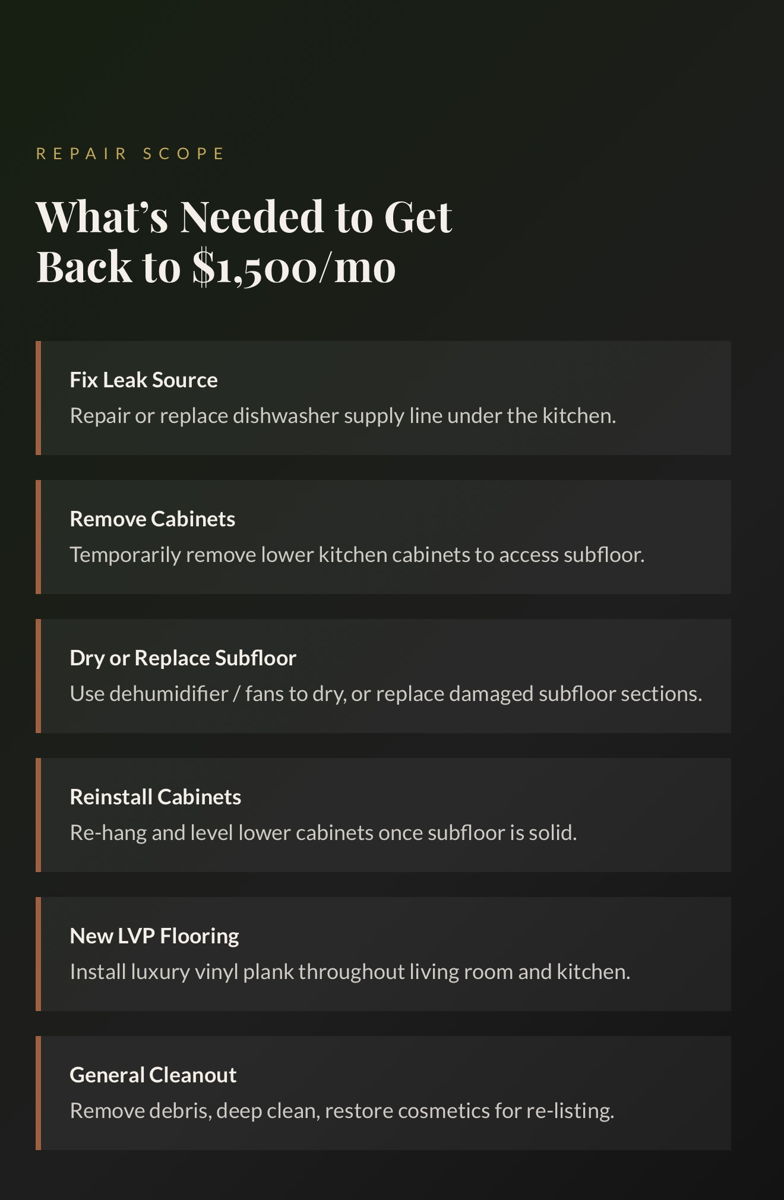This screenshot has width=784, height=1200.
Task: Click the orange accent bar beside General Cleanout
Action: tap(39, 1093)
